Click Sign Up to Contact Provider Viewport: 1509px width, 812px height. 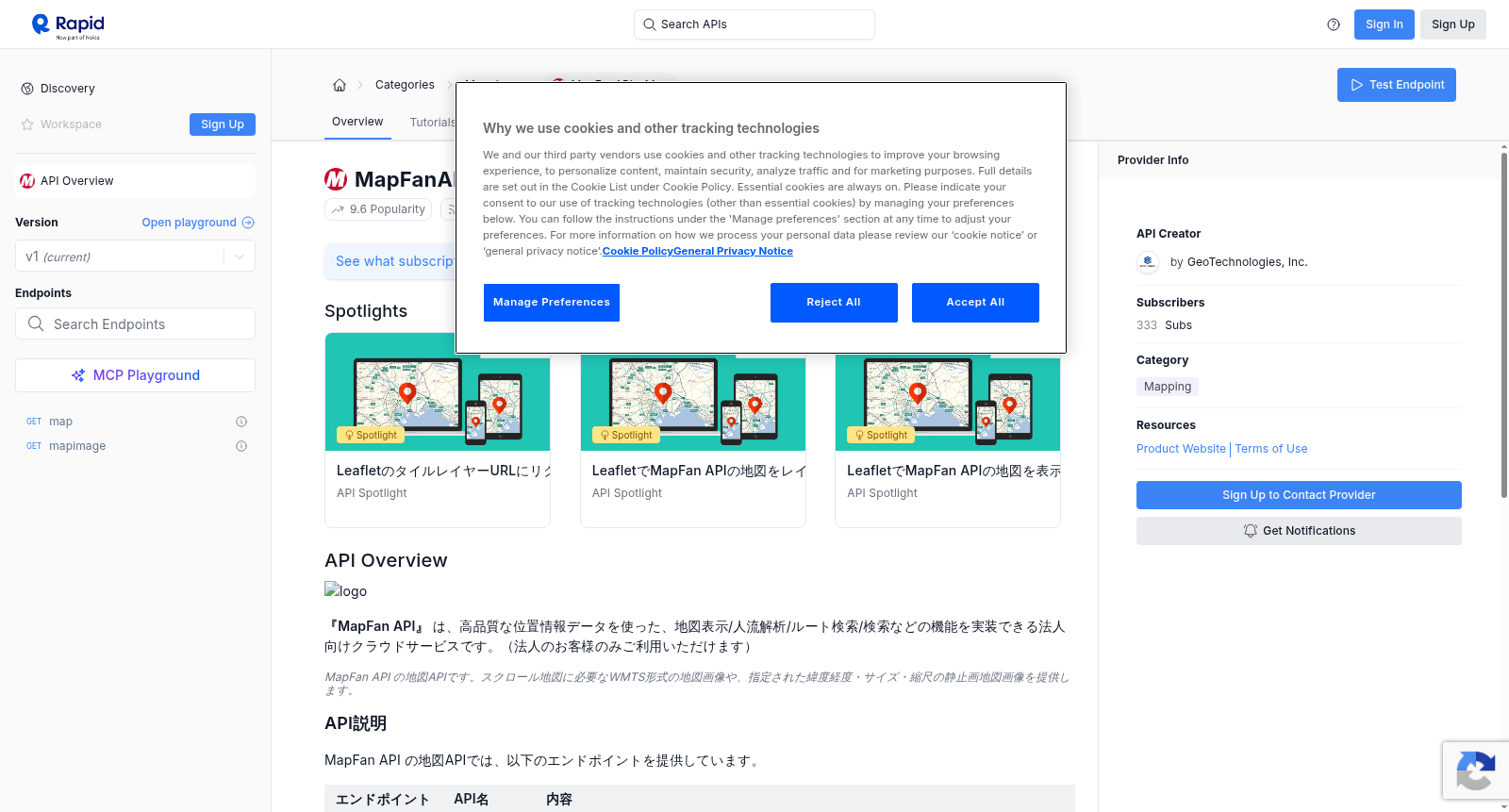1299,495
